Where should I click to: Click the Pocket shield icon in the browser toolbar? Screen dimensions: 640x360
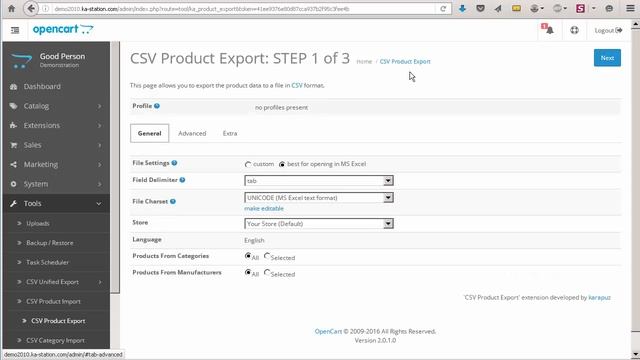480,8
